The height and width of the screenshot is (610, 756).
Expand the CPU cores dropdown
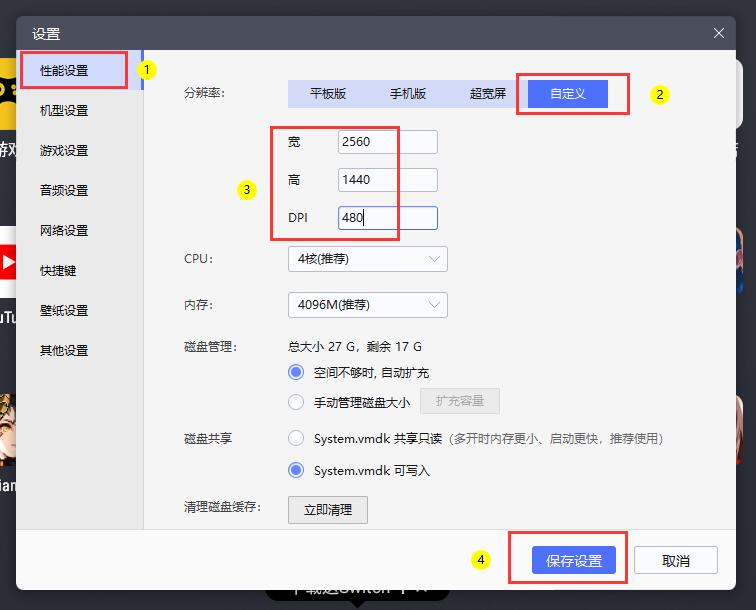click(367, 259)
